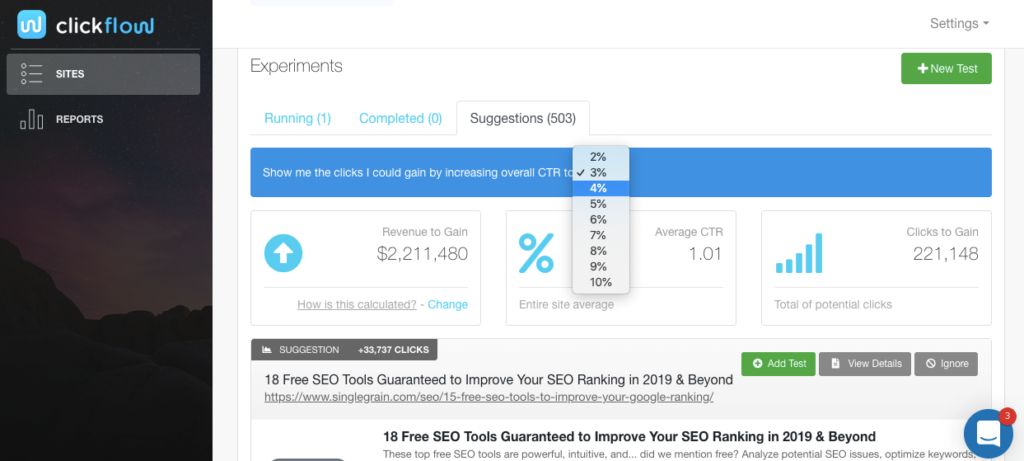Click the Revenue to Gain arrow icon
Viewport: 1024px width, 461px height.
click(283, 253)
